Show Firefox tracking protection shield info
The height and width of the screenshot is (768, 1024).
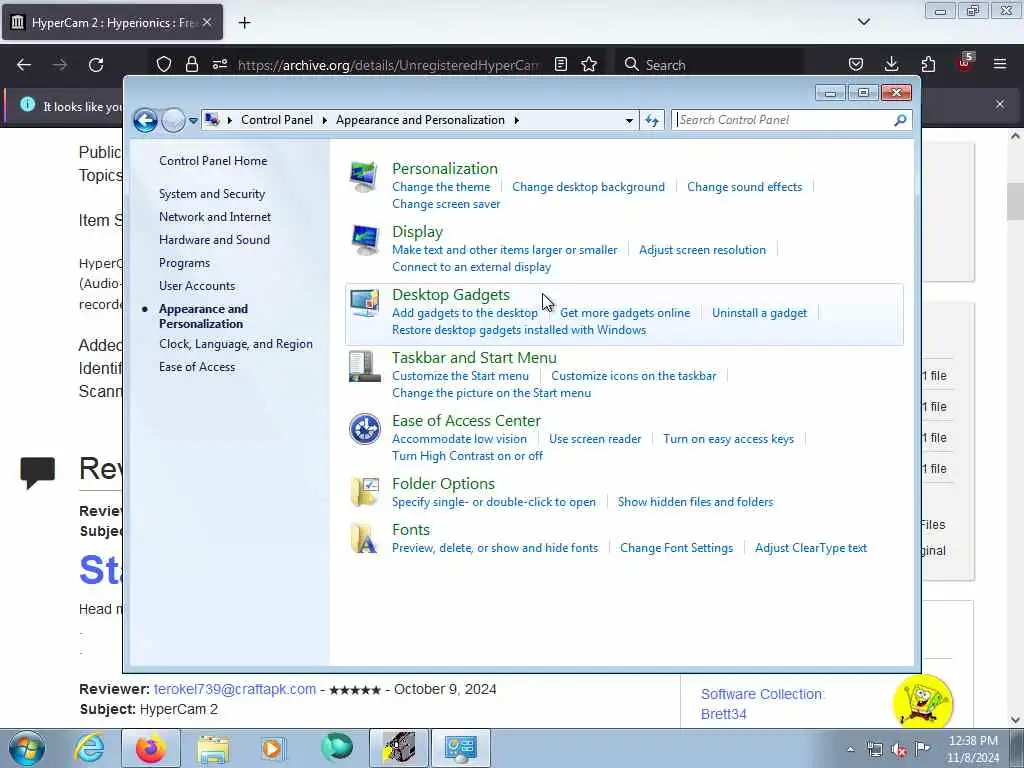tap(164, 64)
